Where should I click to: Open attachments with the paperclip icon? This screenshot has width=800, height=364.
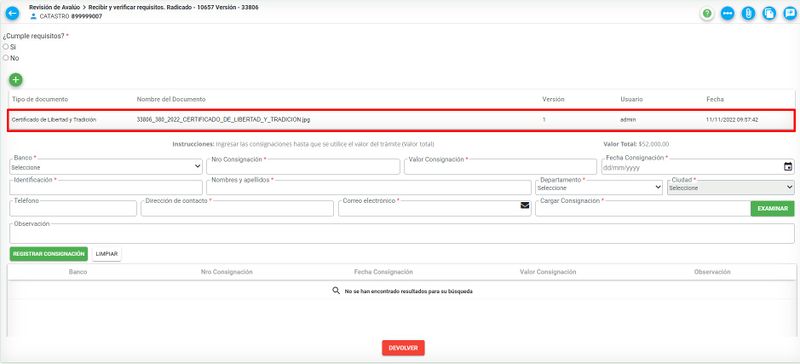tap(748, 13)
